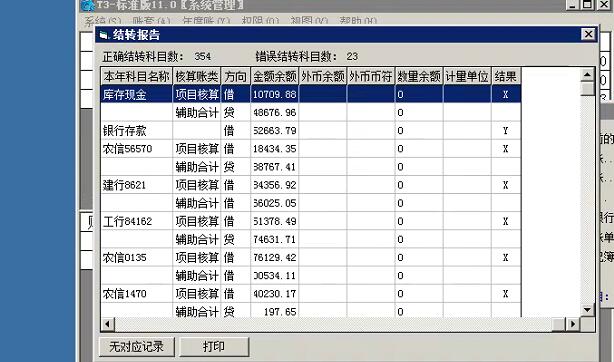Click the X result in 库存现金 row
Image resolution: width=614 pixels, height=362 pixels.
click(506, 94)
